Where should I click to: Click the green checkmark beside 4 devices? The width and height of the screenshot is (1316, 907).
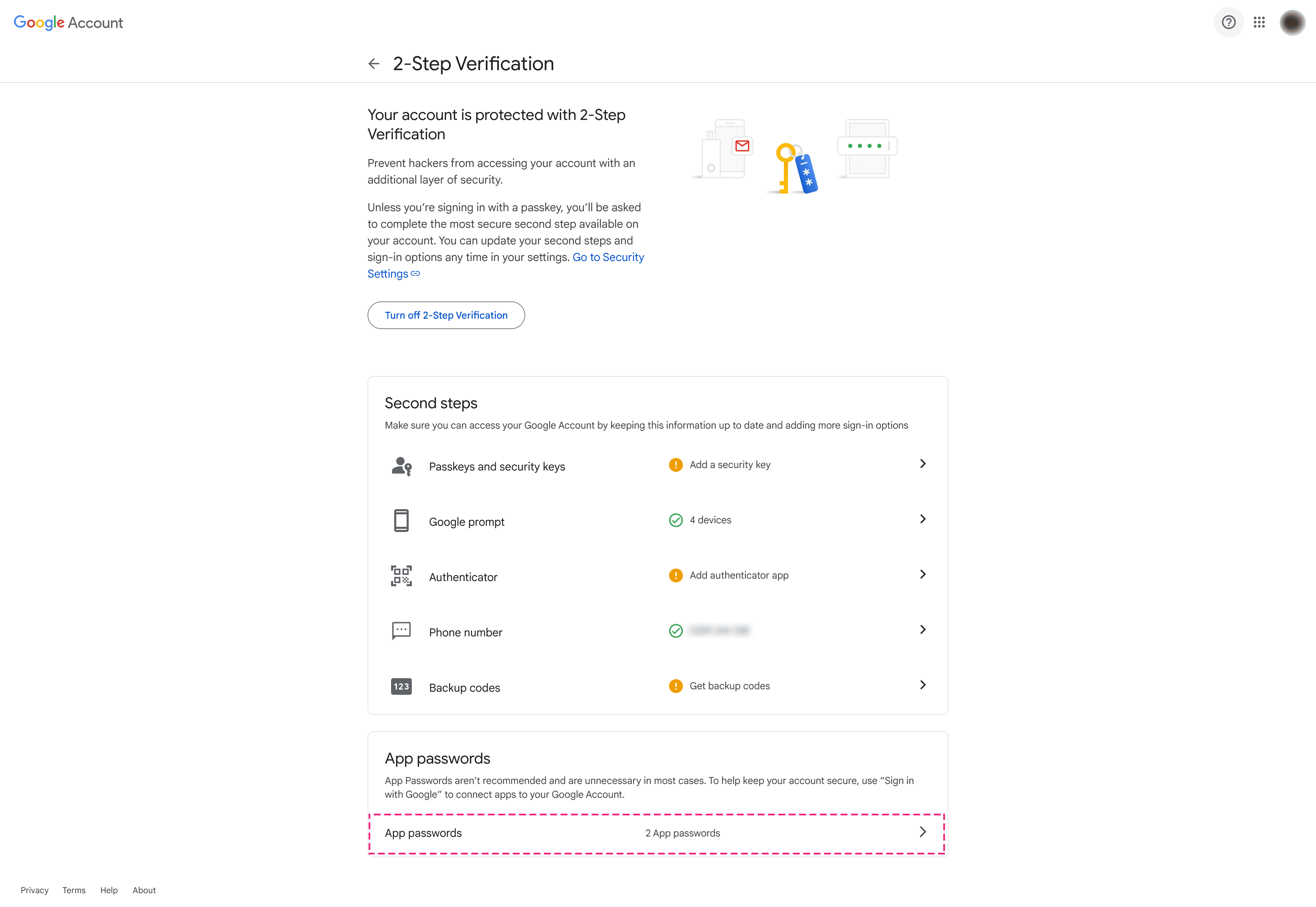pos(675,520)
